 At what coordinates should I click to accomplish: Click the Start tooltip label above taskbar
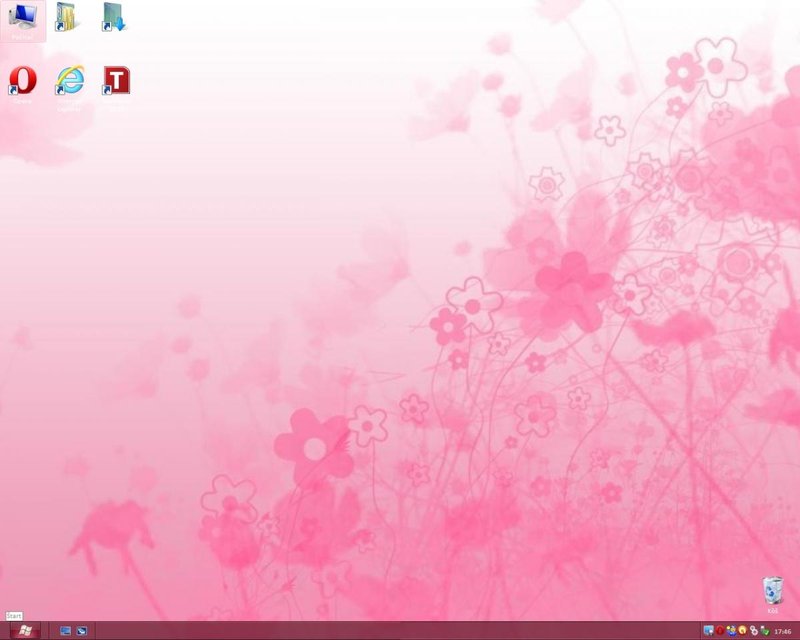pyautogui.click(x=13, y=616)
